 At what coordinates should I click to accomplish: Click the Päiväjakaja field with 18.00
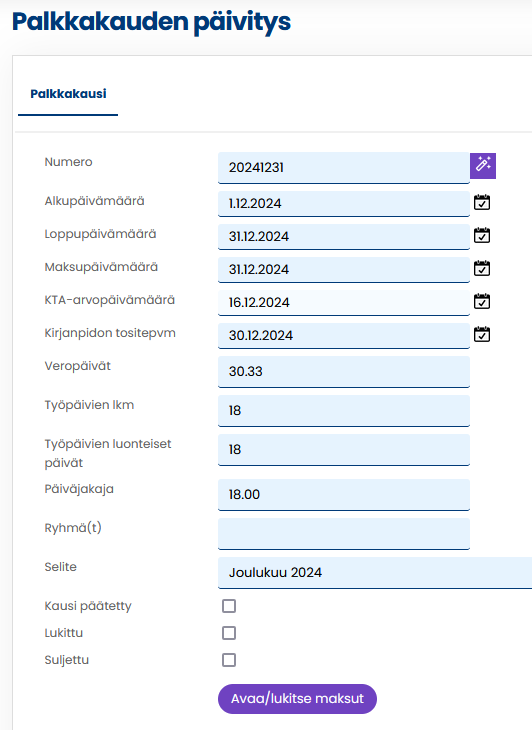[x=343, y=494]
